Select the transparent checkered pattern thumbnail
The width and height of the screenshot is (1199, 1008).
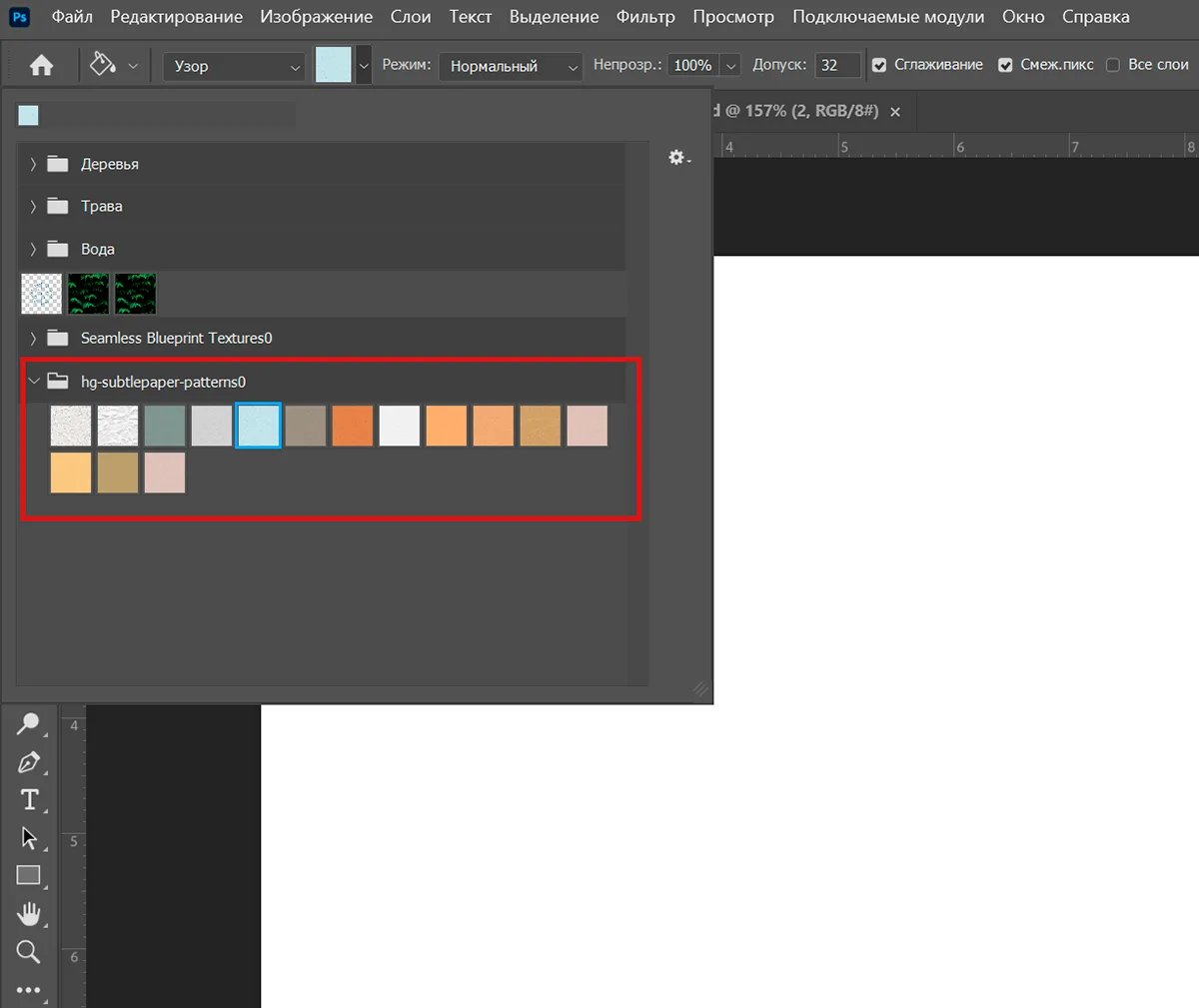[42, 294]
